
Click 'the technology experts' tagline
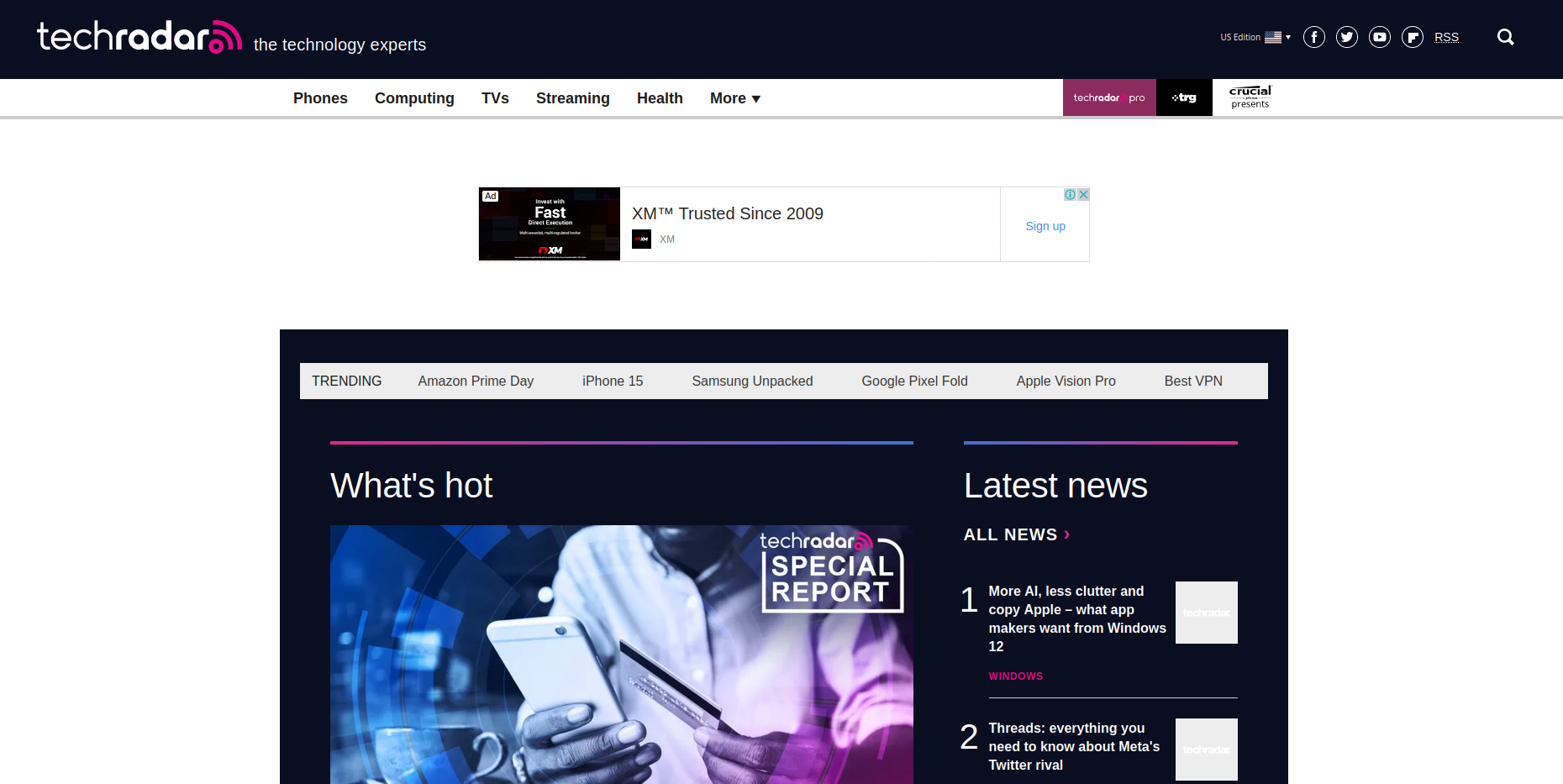(x=339, y=45)
